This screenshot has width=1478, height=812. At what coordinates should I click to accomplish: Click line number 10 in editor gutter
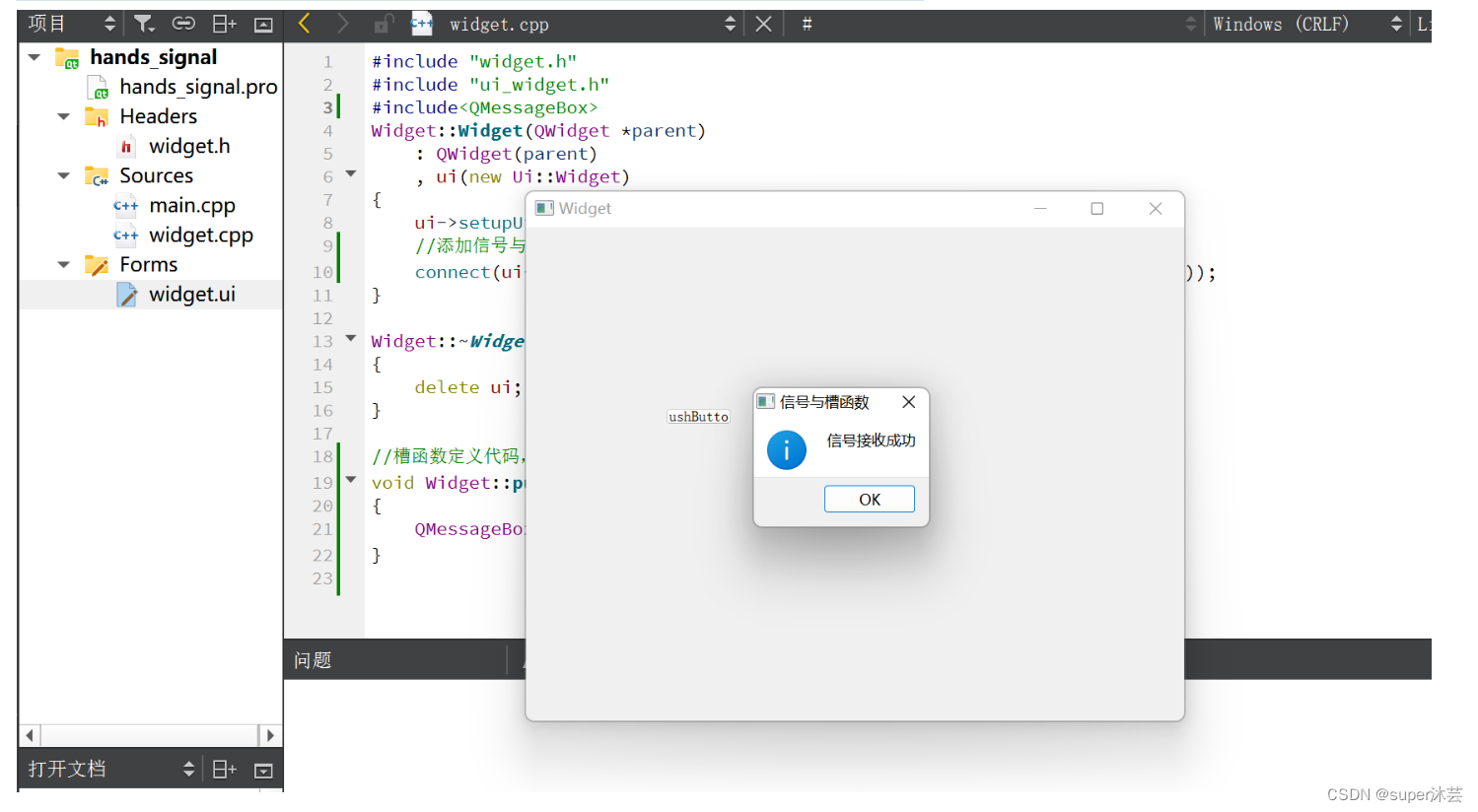tap(323, 272)
